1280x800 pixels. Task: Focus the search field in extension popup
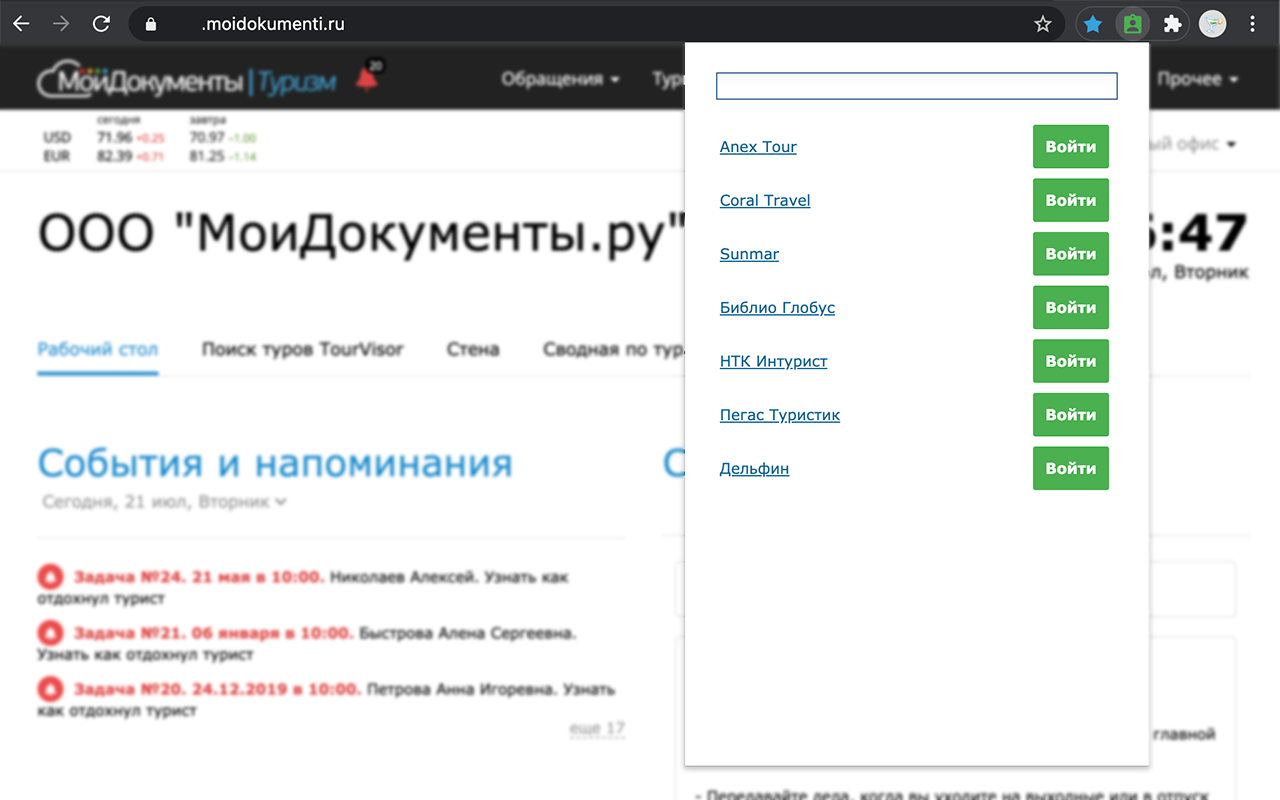coord(916,86)
